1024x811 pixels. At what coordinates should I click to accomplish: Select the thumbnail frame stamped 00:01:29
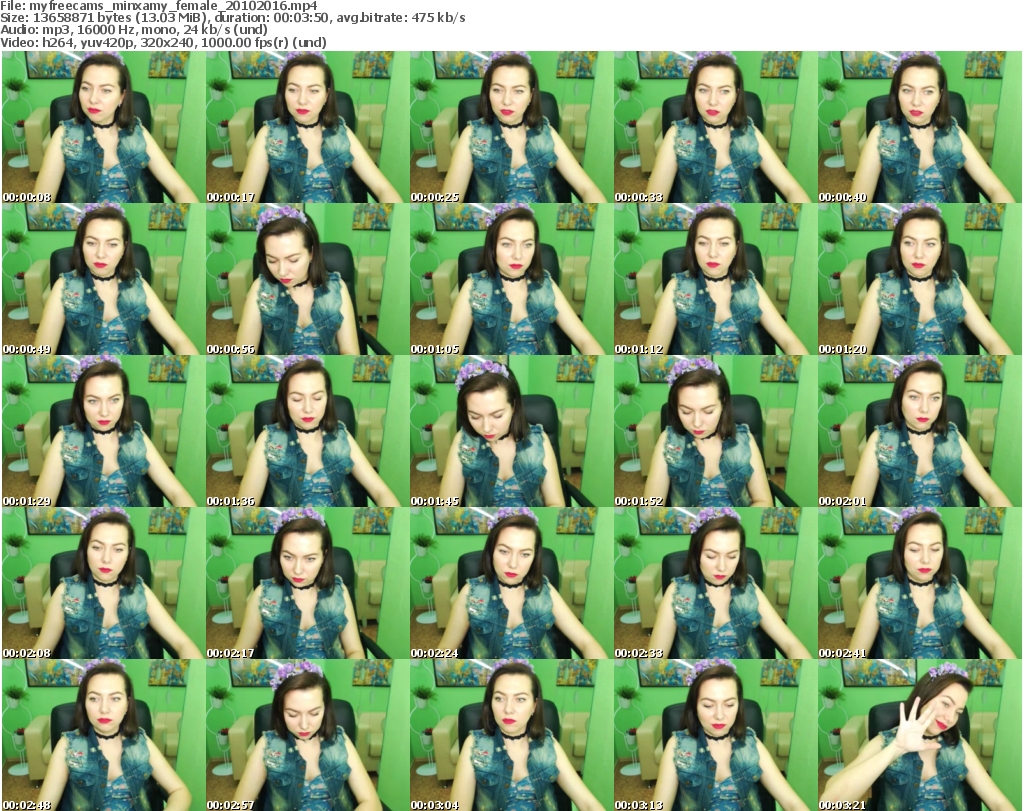pos(103,432)
